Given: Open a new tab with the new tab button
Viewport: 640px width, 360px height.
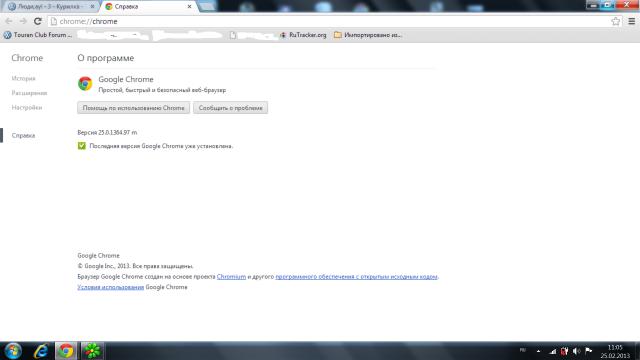Looking at the screenshot, I should click(x=207, y=6).
